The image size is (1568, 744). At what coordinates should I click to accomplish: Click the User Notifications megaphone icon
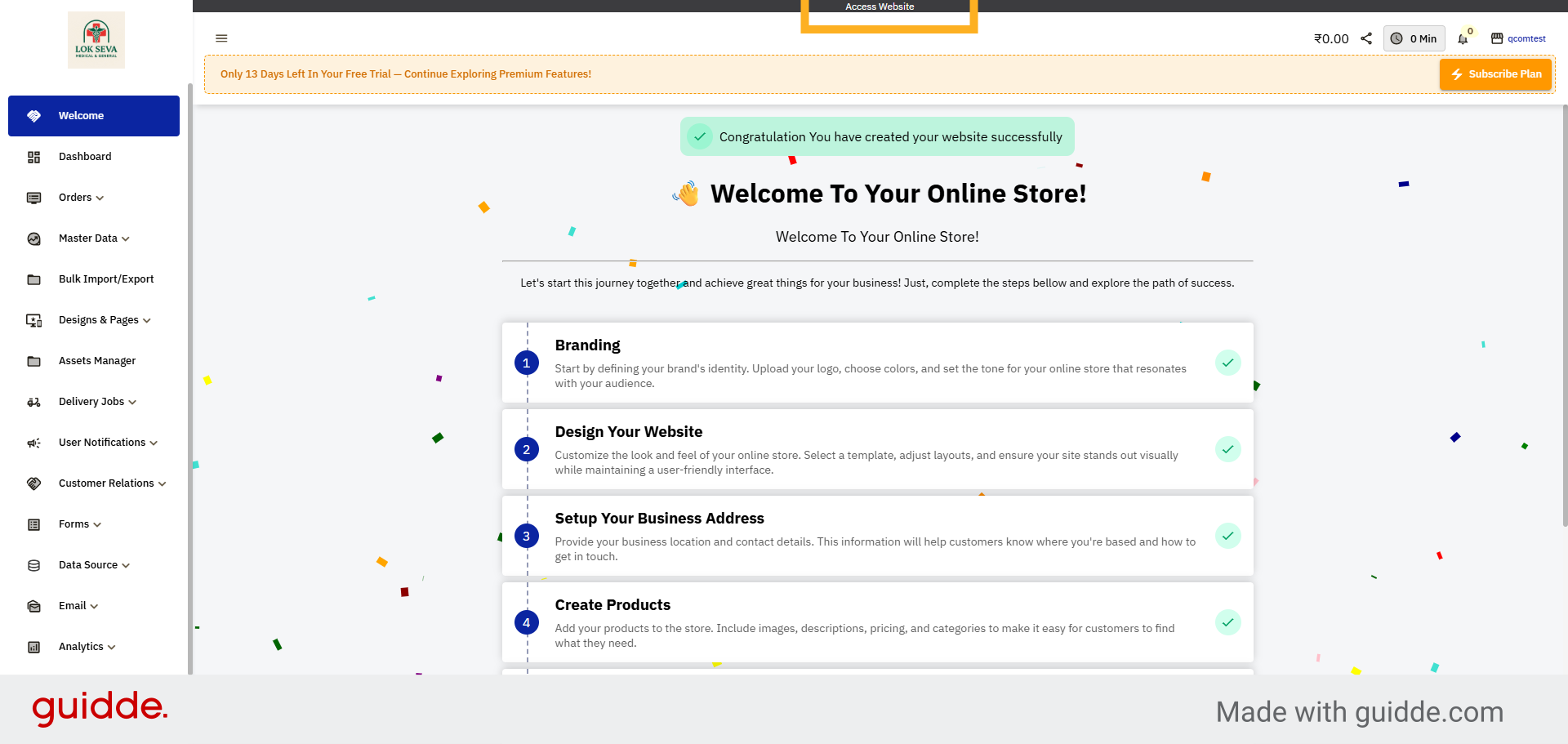point(33,443)
